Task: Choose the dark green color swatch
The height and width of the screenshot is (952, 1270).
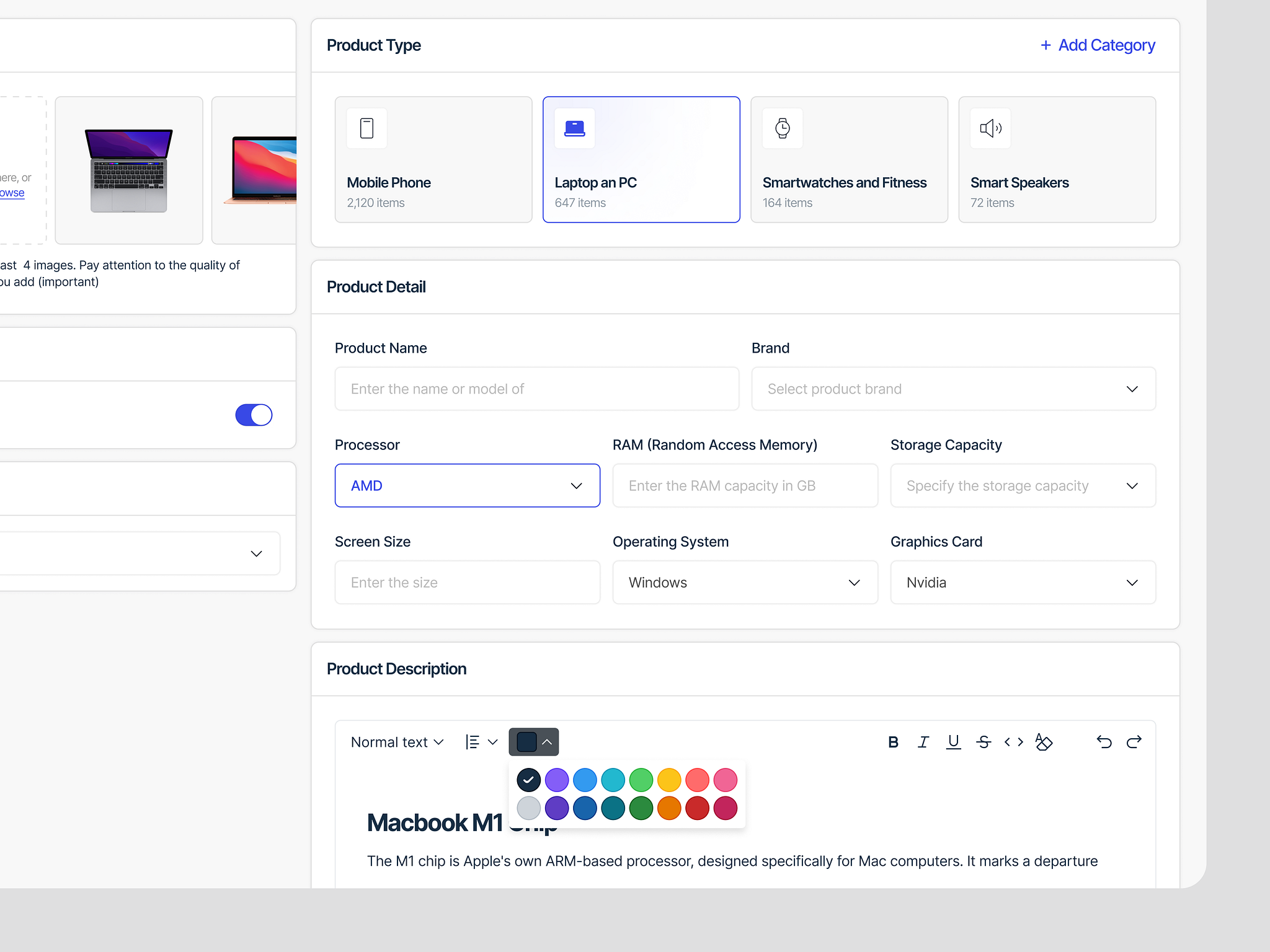Action: [x=641, y=808]
